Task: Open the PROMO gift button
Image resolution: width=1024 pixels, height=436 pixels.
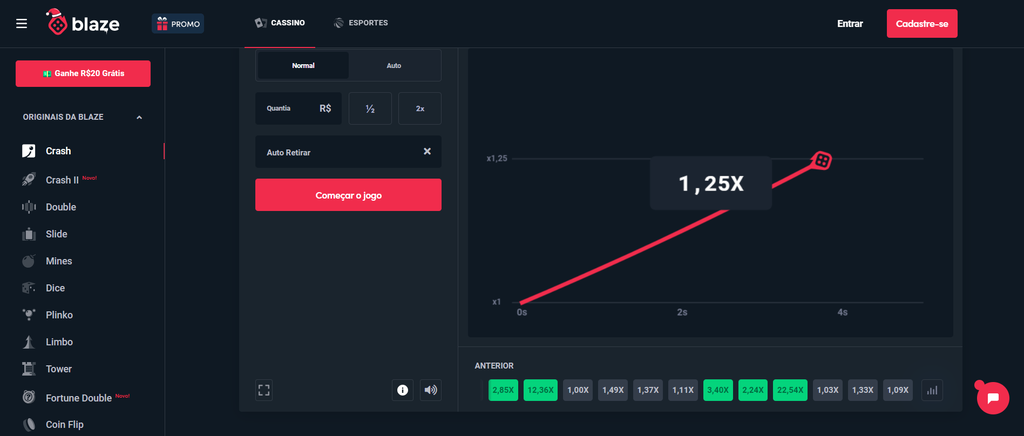Action: 178,24
